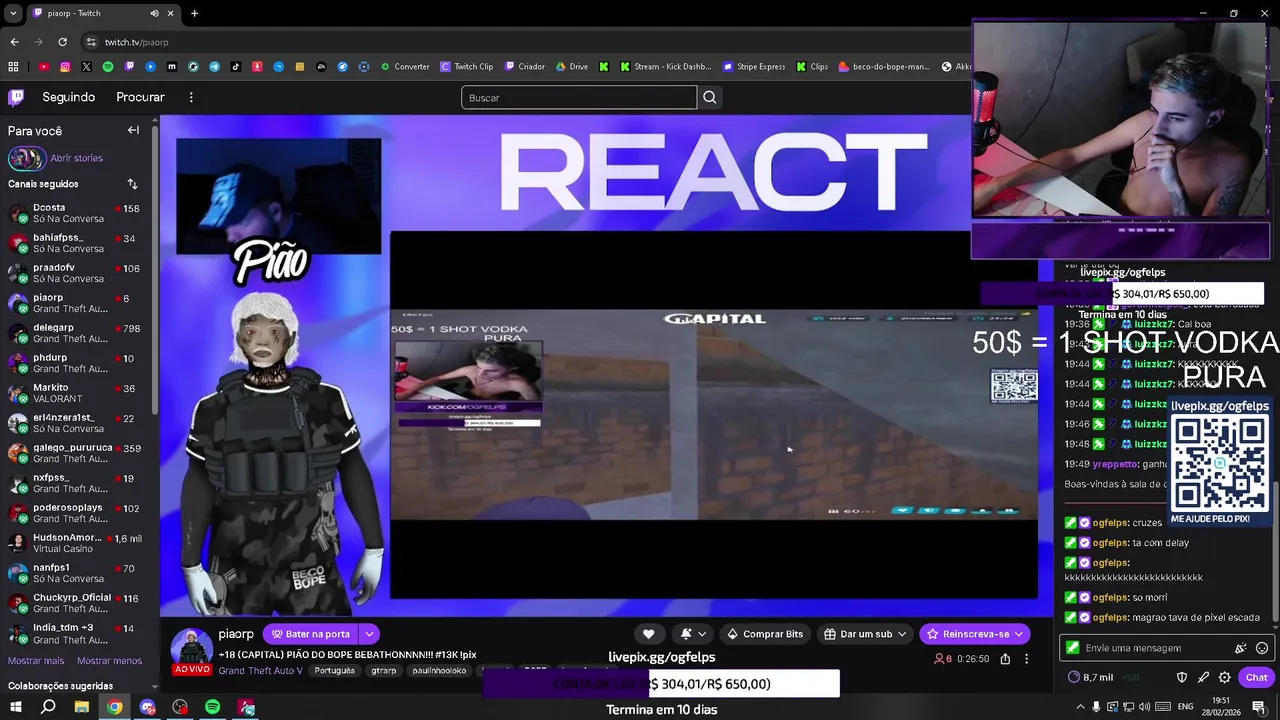Open the Instagram bookmark icon
The image size is (1280, 720).
[x=65, y=67]
